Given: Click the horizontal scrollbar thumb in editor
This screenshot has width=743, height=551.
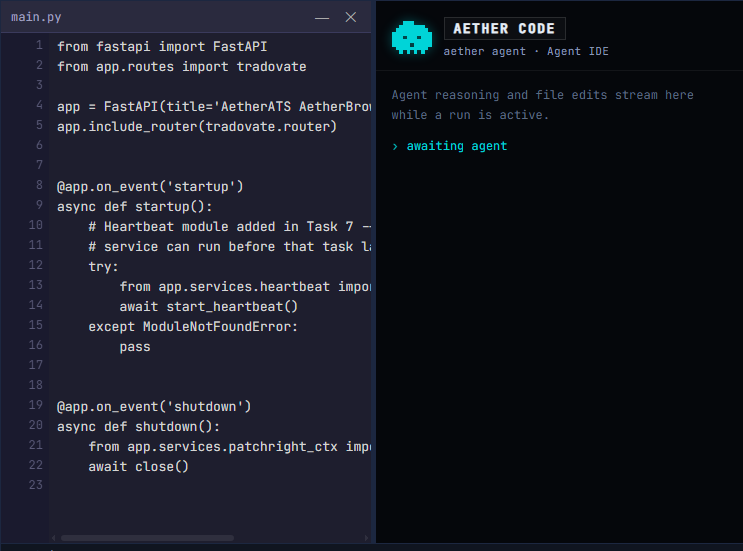Looking at the screenshot, I should 147,538.
